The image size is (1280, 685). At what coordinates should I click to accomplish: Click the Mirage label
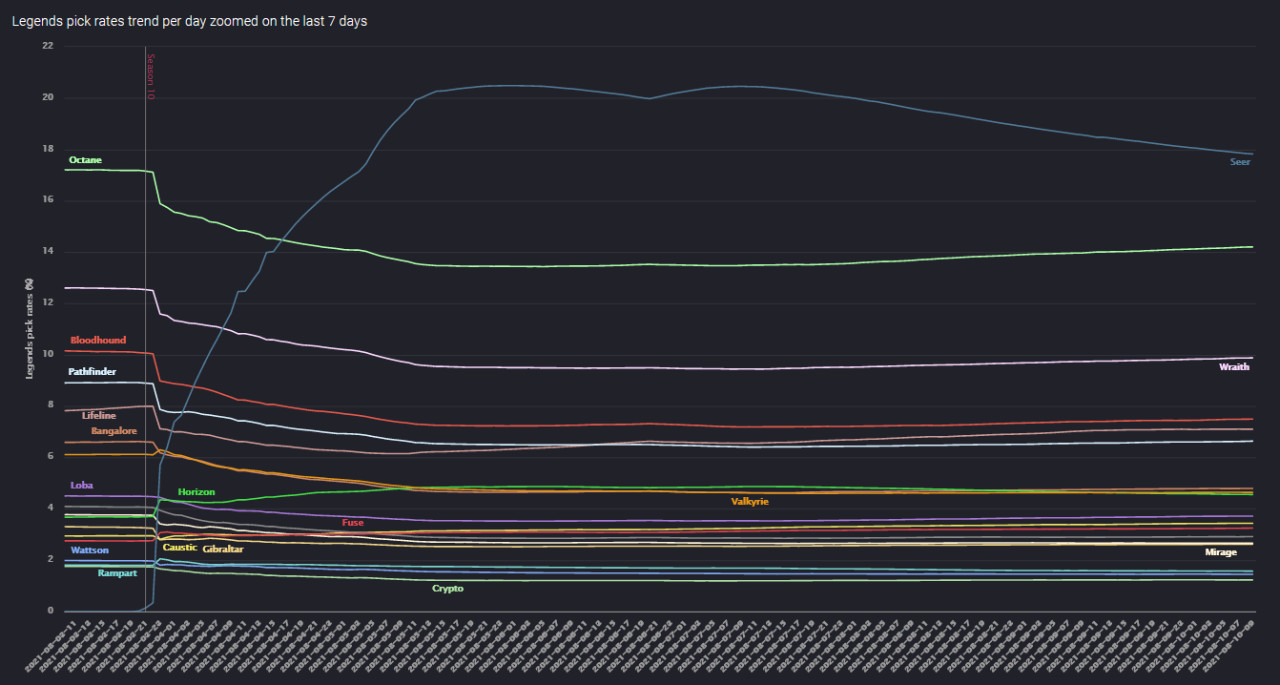[x=1221, y=552]
